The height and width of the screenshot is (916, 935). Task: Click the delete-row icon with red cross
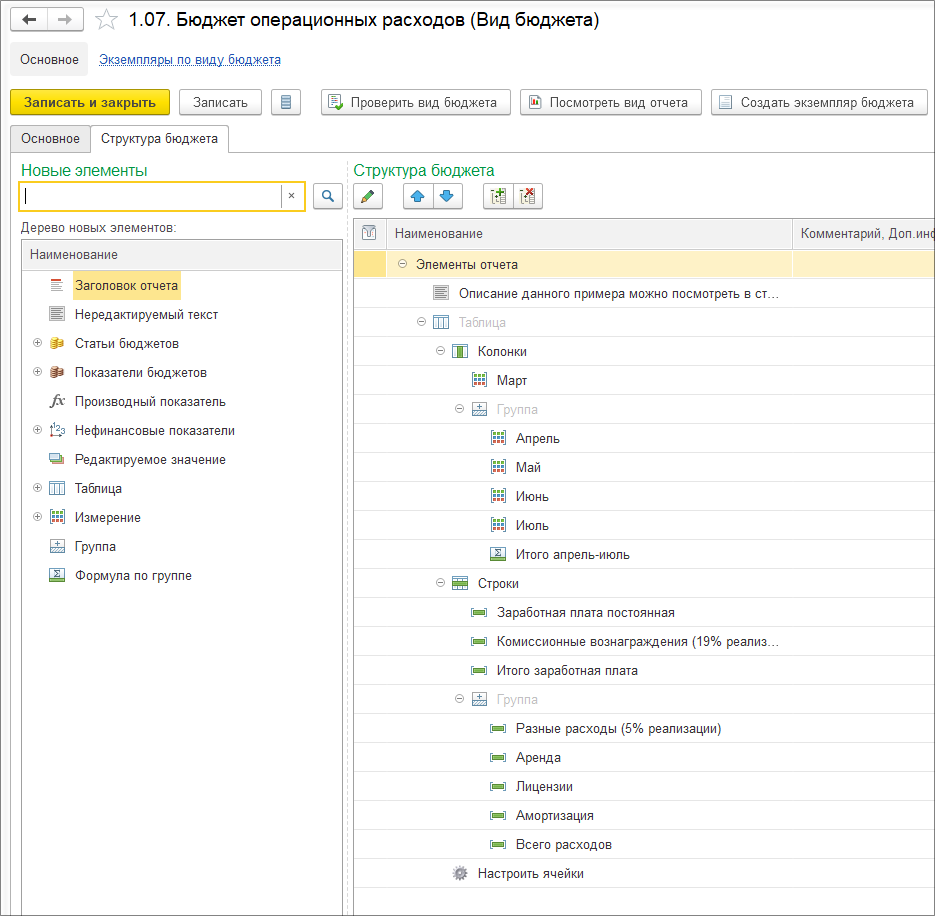click(528, 196)
